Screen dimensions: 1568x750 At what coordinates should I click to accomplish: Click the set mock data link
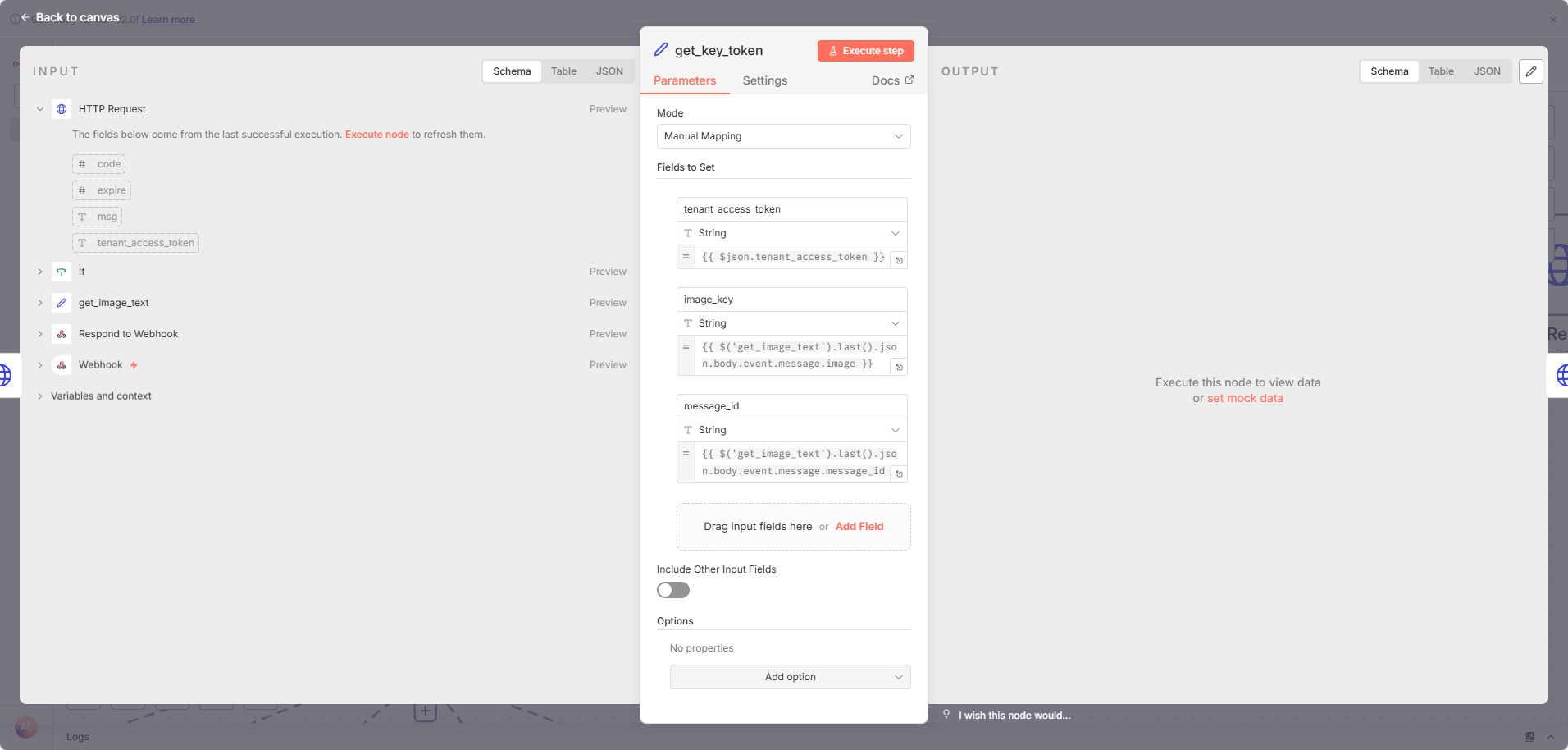[x=1245, y=398]
